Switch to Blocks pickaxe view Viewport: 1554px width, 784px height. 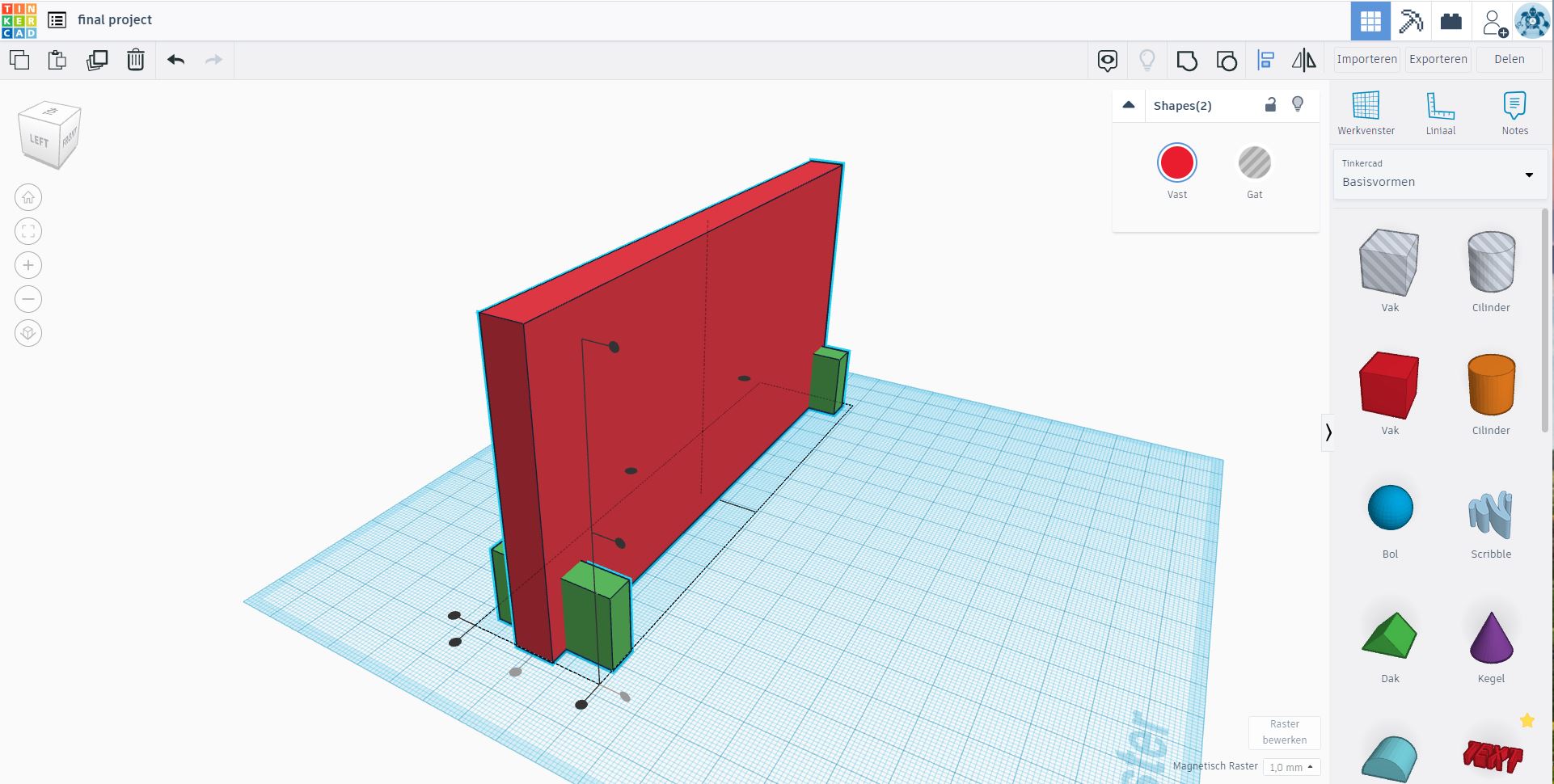pos(1411,21)
